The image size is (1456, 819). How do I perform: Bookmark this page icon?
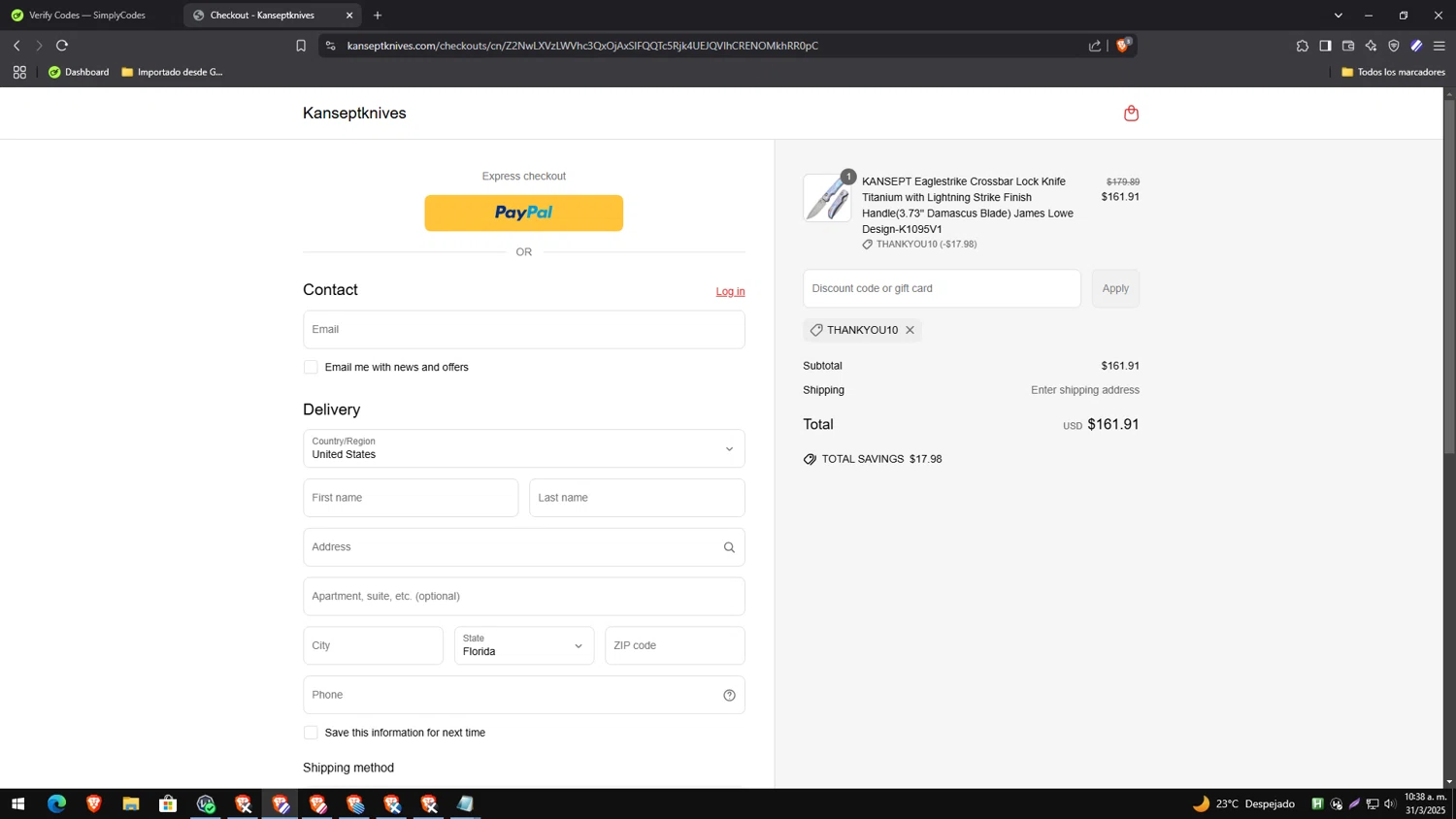point(301,46)
